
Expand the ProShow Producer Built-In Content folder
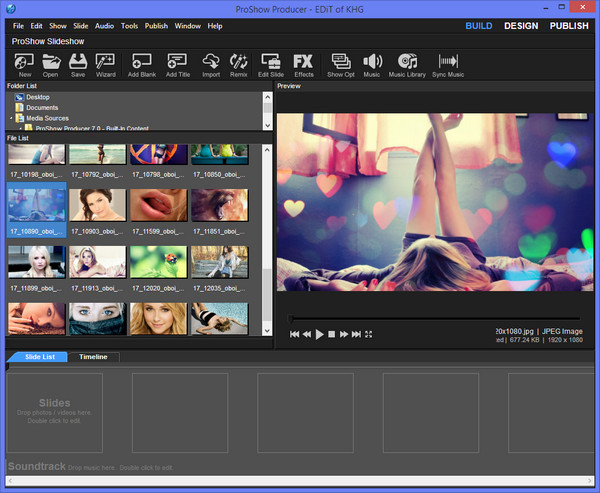tap(20, 128)
